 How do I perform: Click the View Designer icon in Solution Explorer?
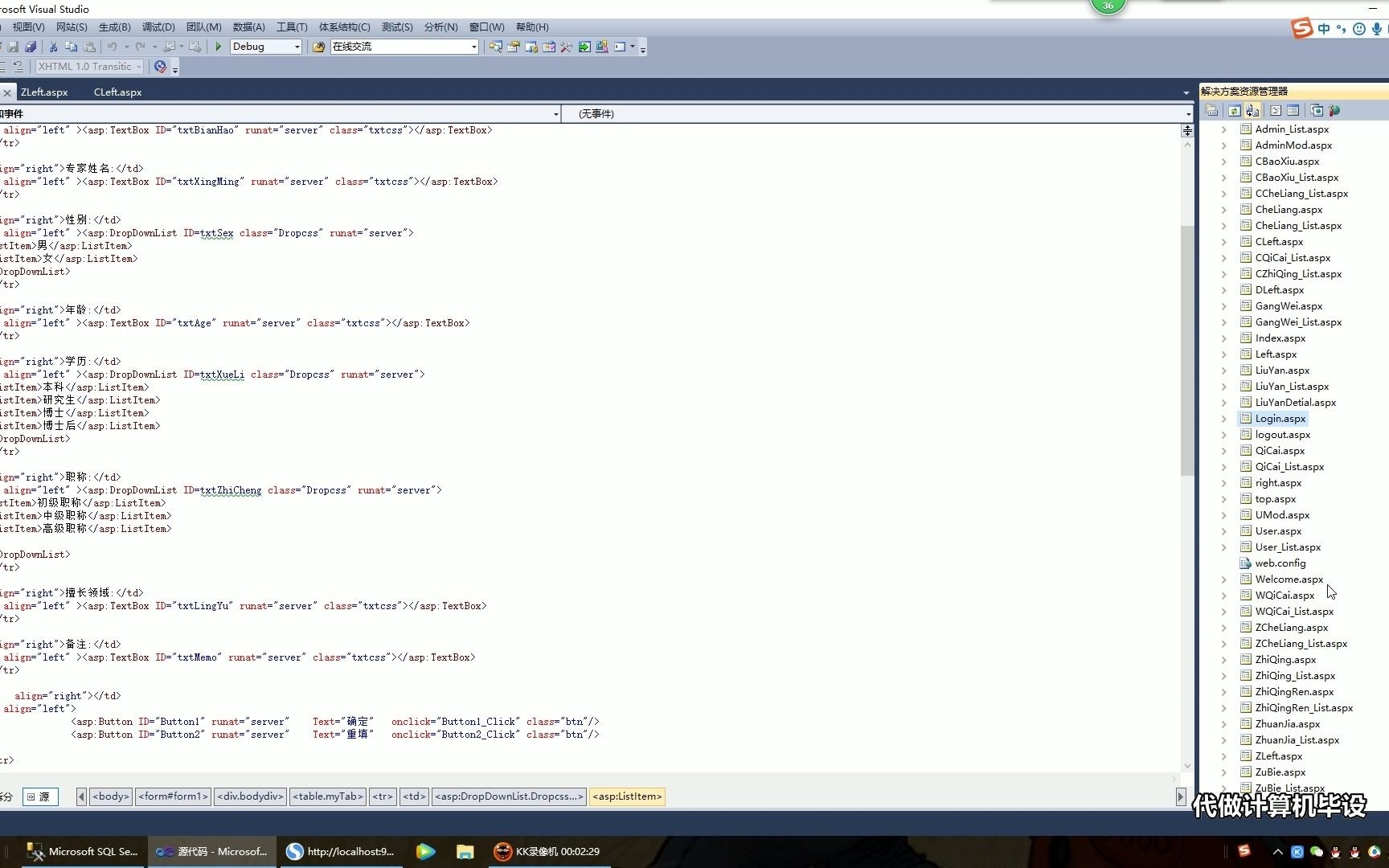click(1293, 110)
